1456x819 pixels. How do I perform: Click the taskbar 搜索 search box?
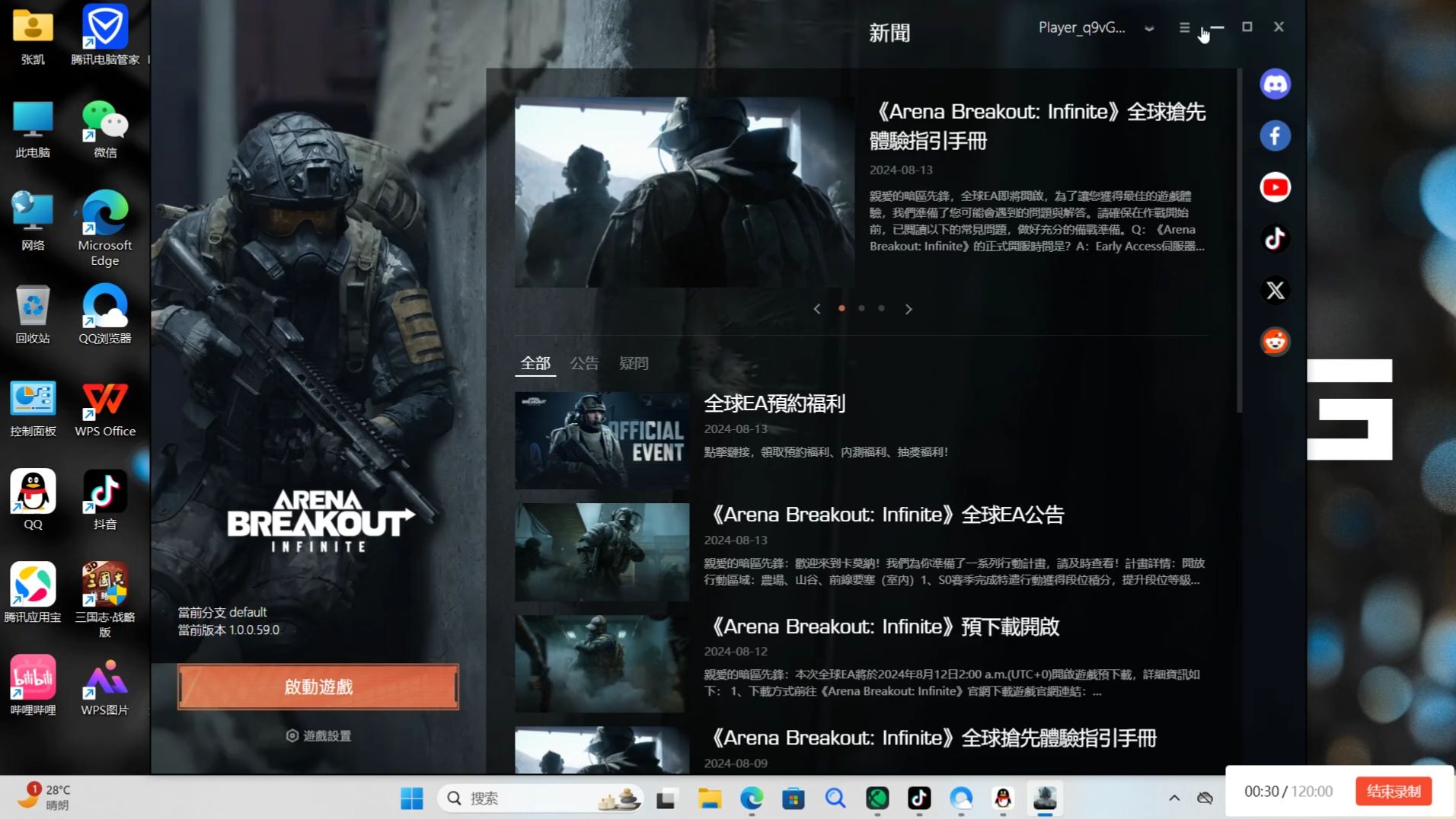coord(541,798)
